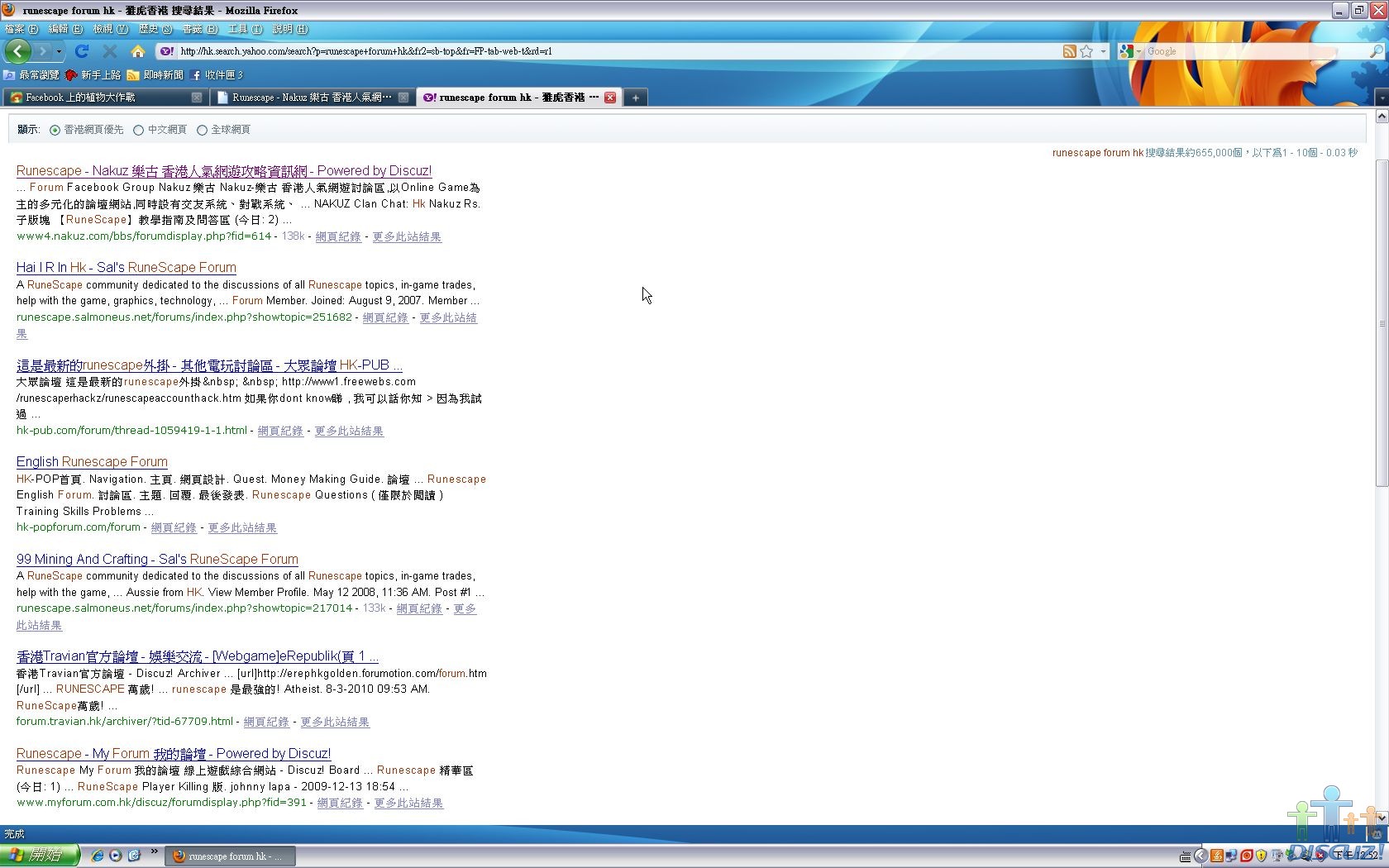Image resolution: width=1389 pixels, height=868 pixels.
Task: Click the Forward navigation arrow
Action: (43, 51)
